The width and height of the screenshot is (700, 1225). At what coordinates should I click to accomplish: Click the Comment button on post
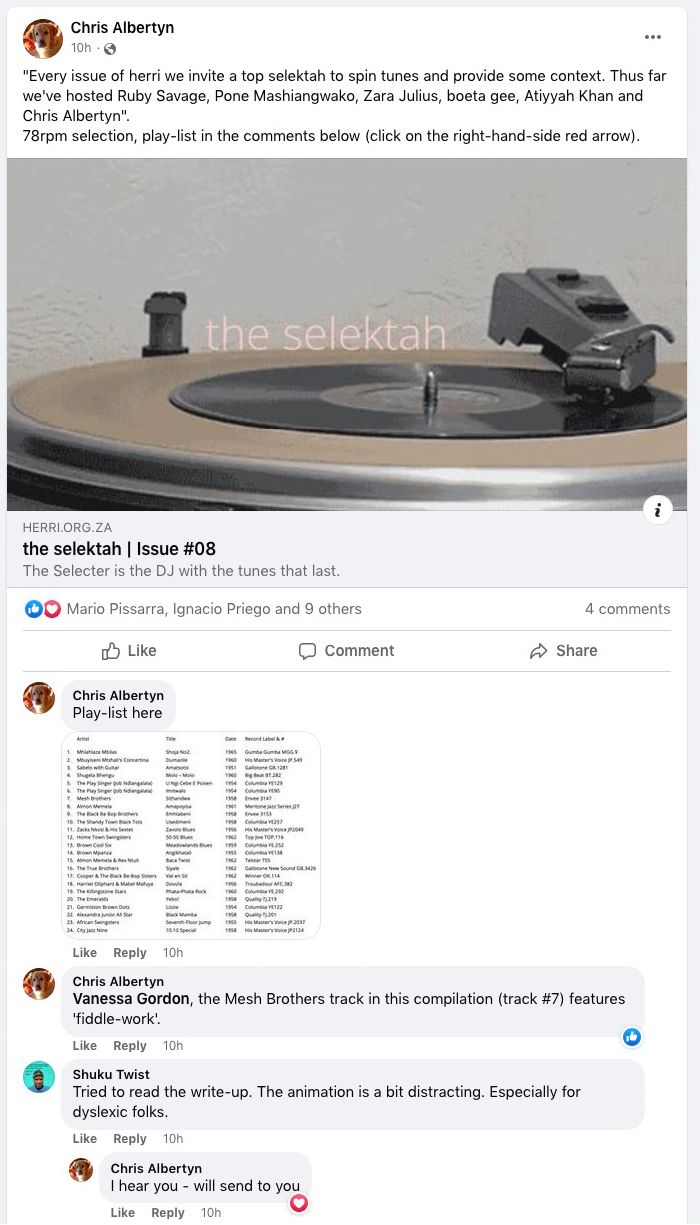click(x=346, y=651)
